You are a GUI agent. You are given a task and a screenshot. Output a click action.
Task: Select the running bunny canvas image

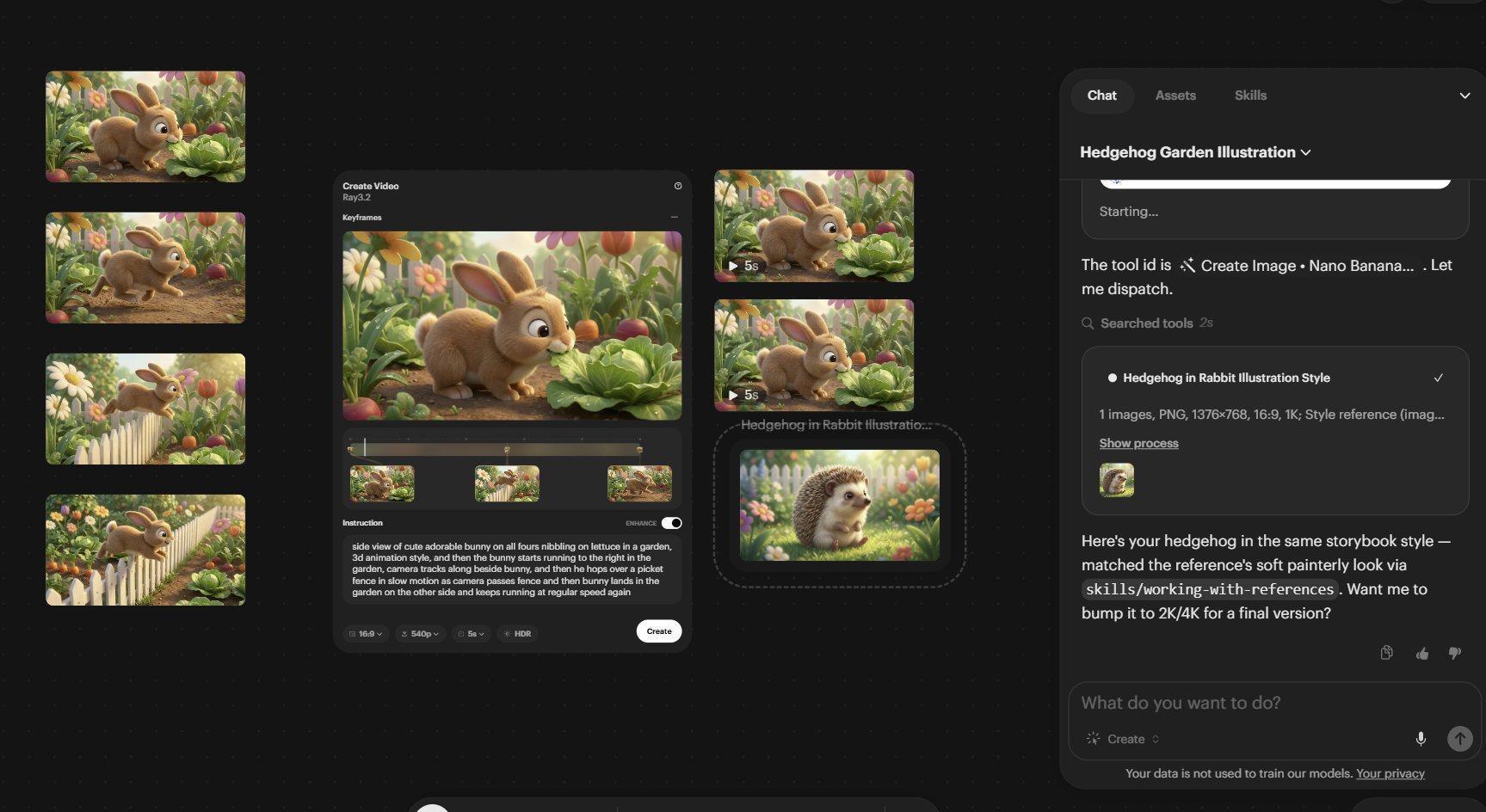point(145,268)
